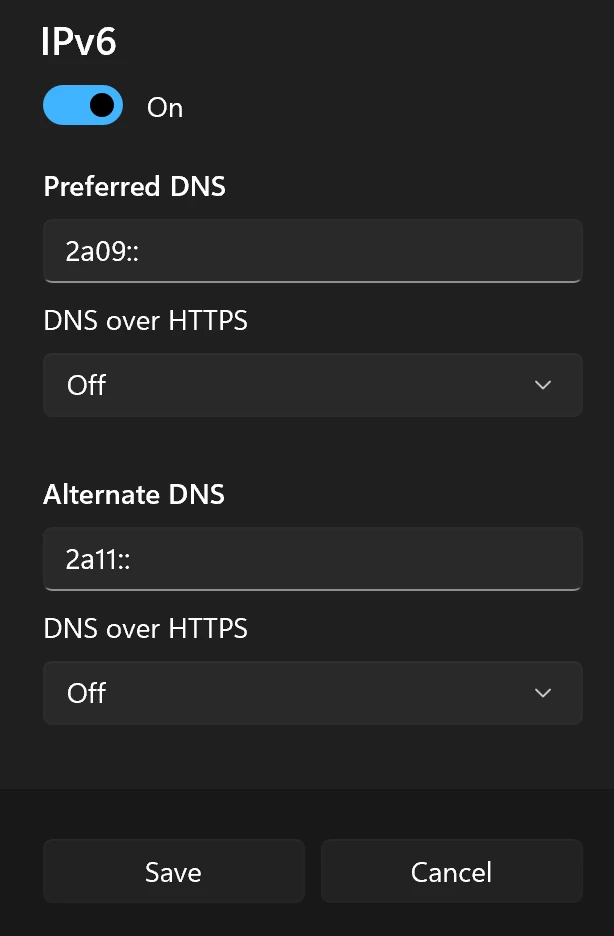Click the Preferred DNS label
Image resolution: width=614 pixels, height=936 pixels.
tap(134, 187)
